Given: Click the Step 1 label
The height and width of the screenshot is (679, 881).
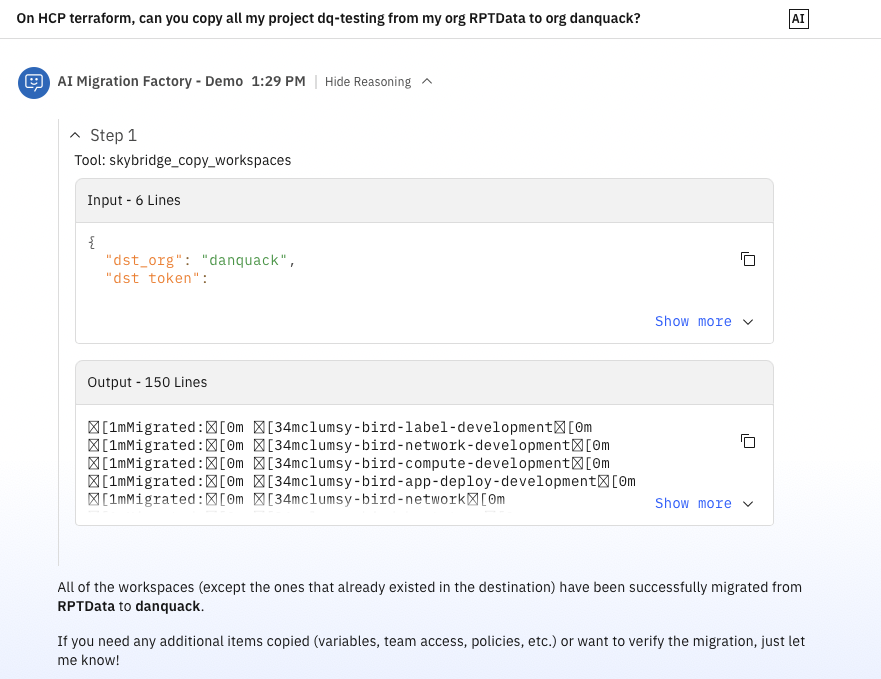Looking at the screenshot, I should [x=113, y=135].
